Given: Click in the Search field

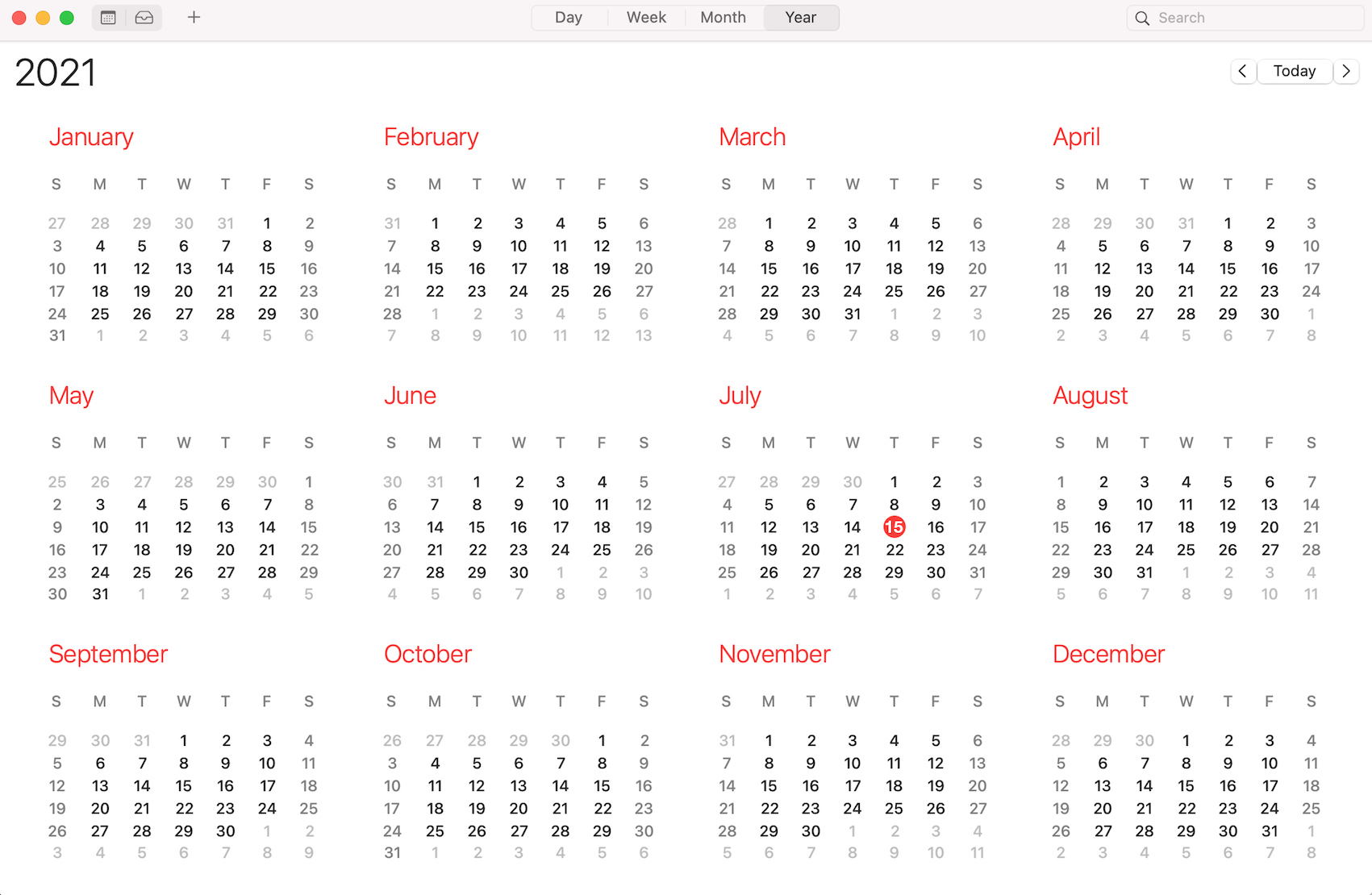Looking at the screenshot, I should [x=1250, y=18].
